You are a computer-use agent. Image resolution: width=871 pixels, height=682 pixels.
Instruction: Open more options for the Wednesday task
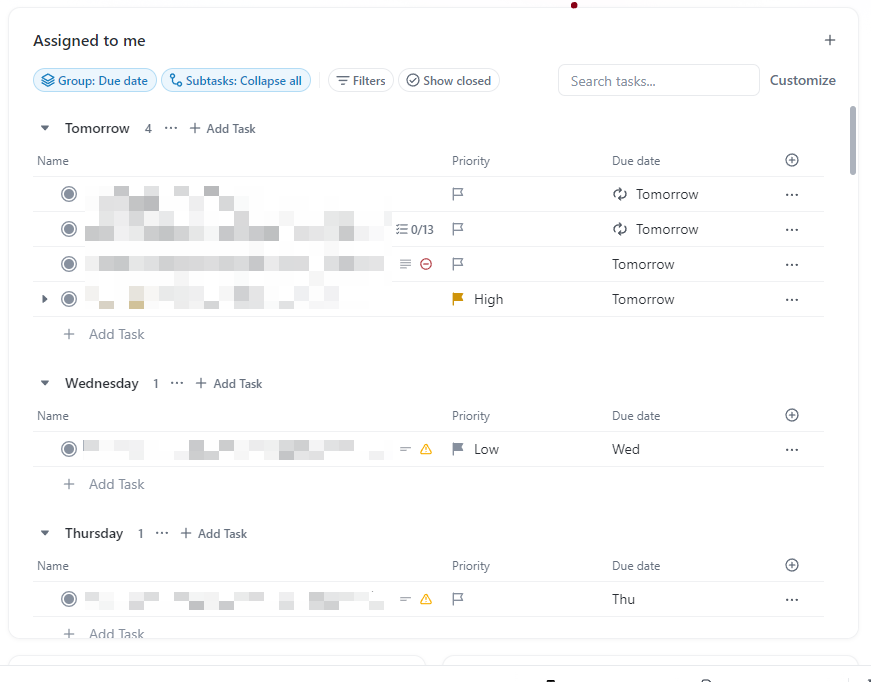(x=792, y=450)
